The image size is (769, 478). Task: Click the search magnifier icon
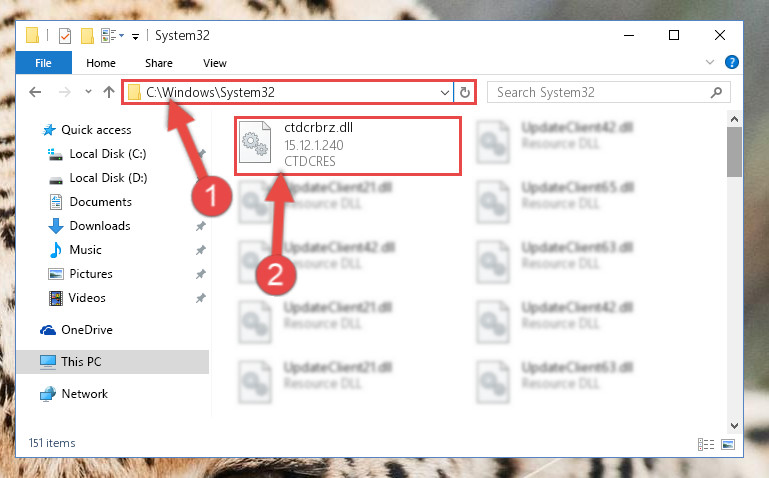point(716,92)
